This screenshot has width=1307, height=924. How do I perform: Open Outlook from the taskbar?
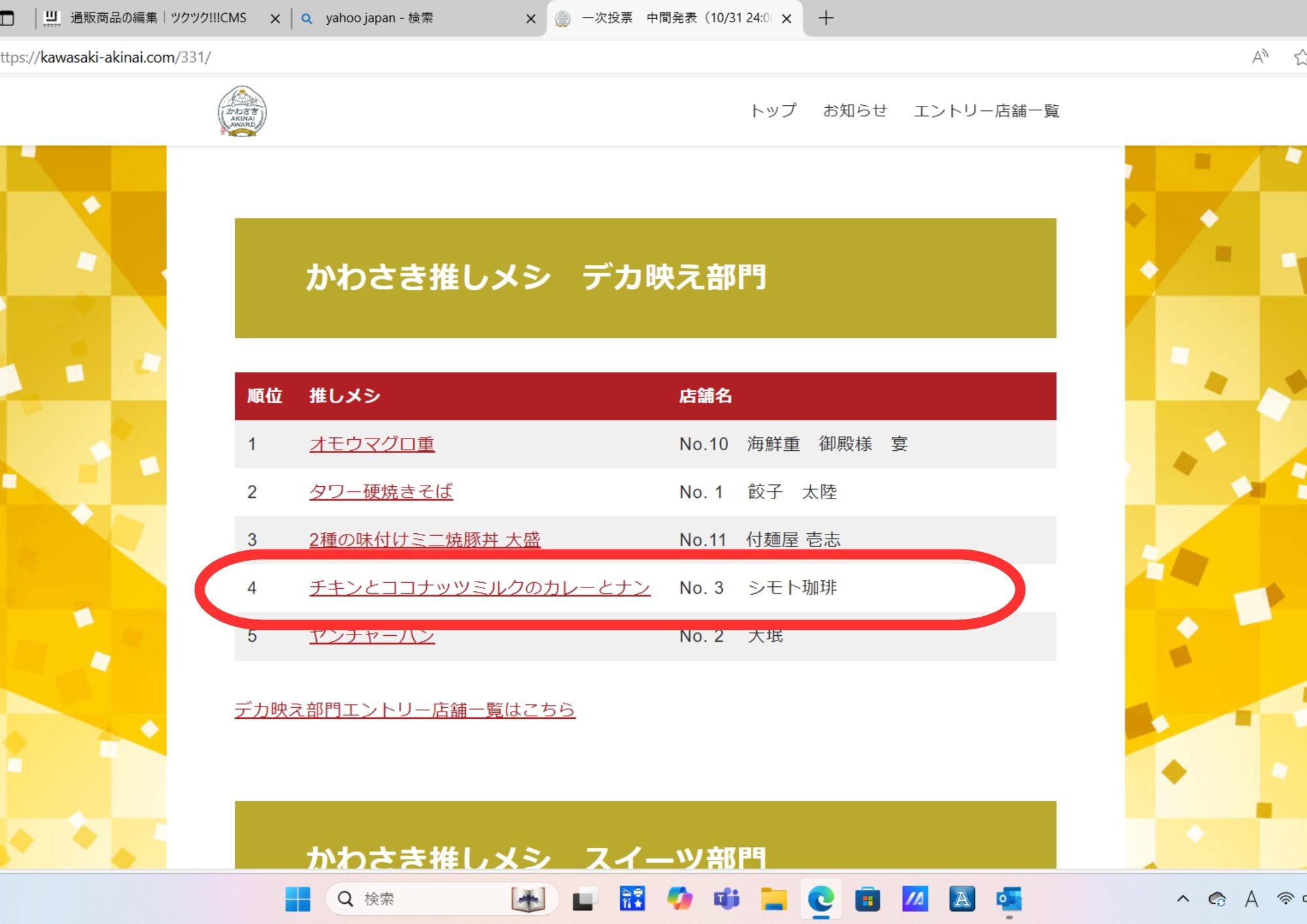[1008, 899]
